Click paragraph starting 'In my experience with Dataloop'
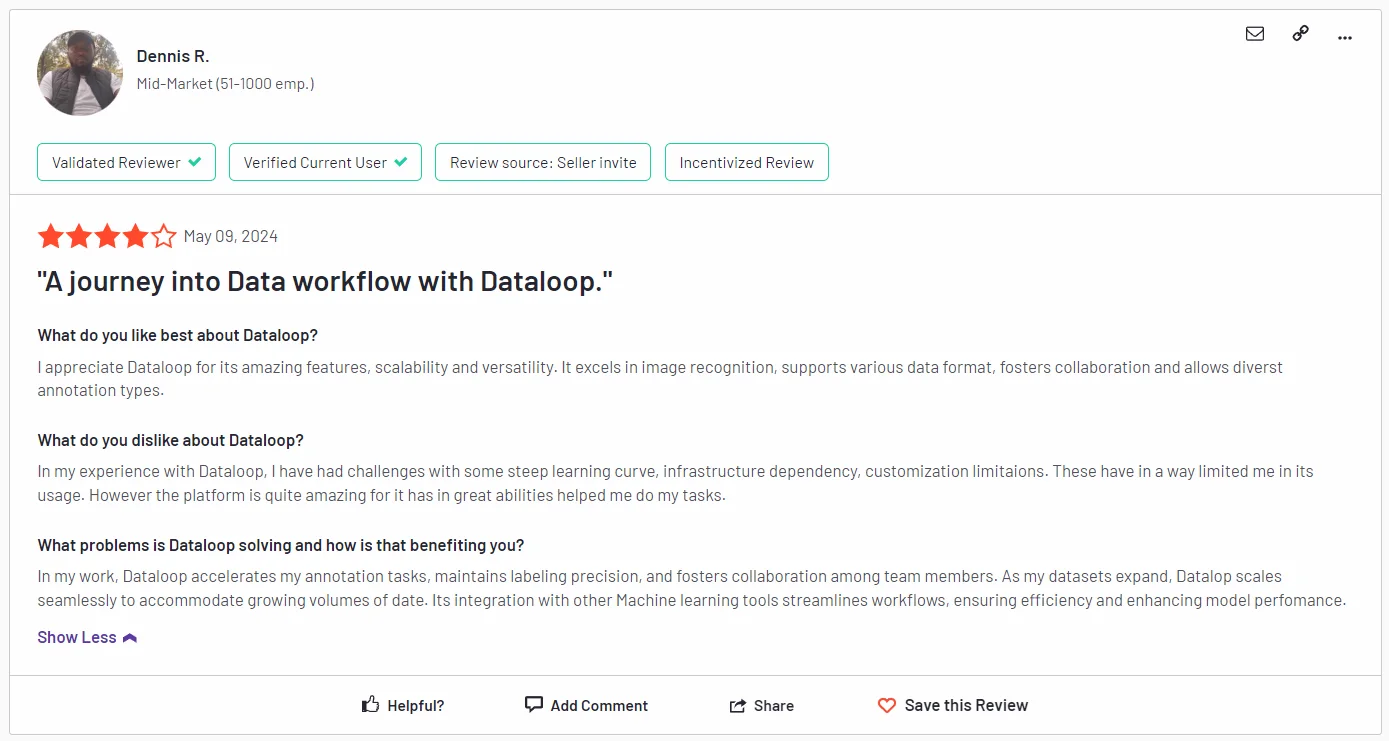1389x741 pixels. (x=675, y=483)
